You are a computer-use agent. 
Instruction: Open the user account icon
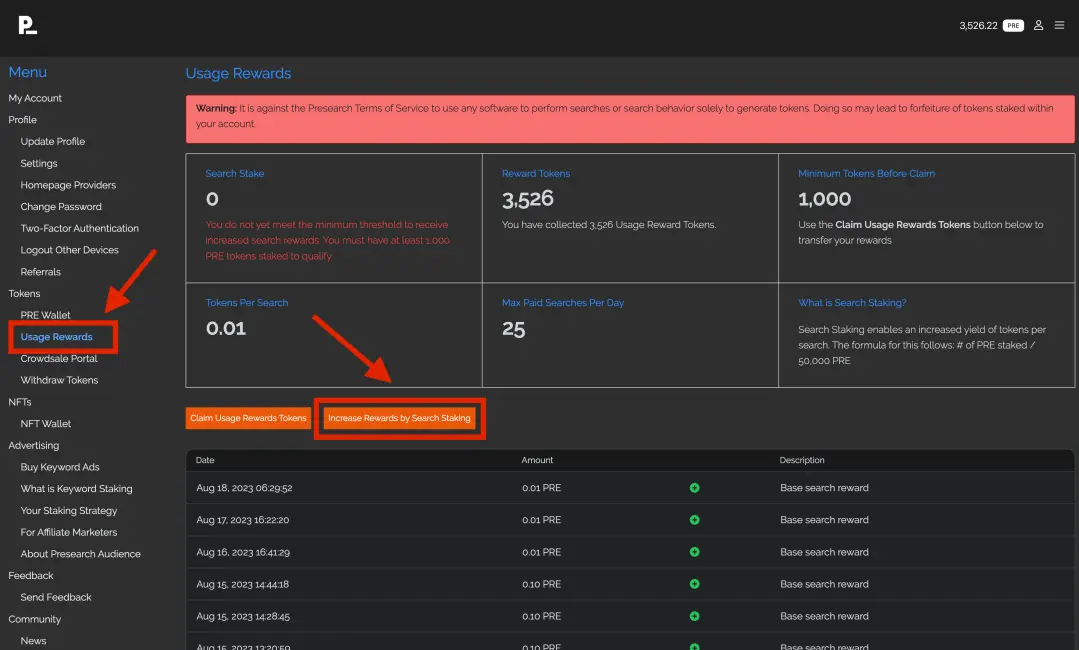[x=1038, y=25]
